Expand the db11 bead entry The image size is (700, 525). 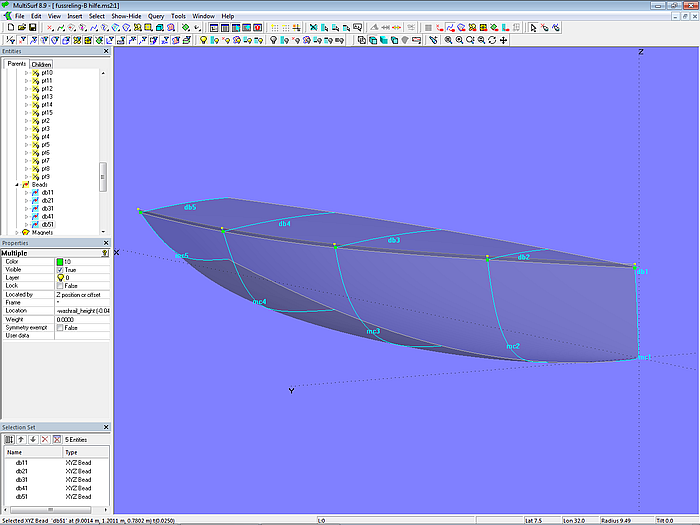click(x=27, y=193)
